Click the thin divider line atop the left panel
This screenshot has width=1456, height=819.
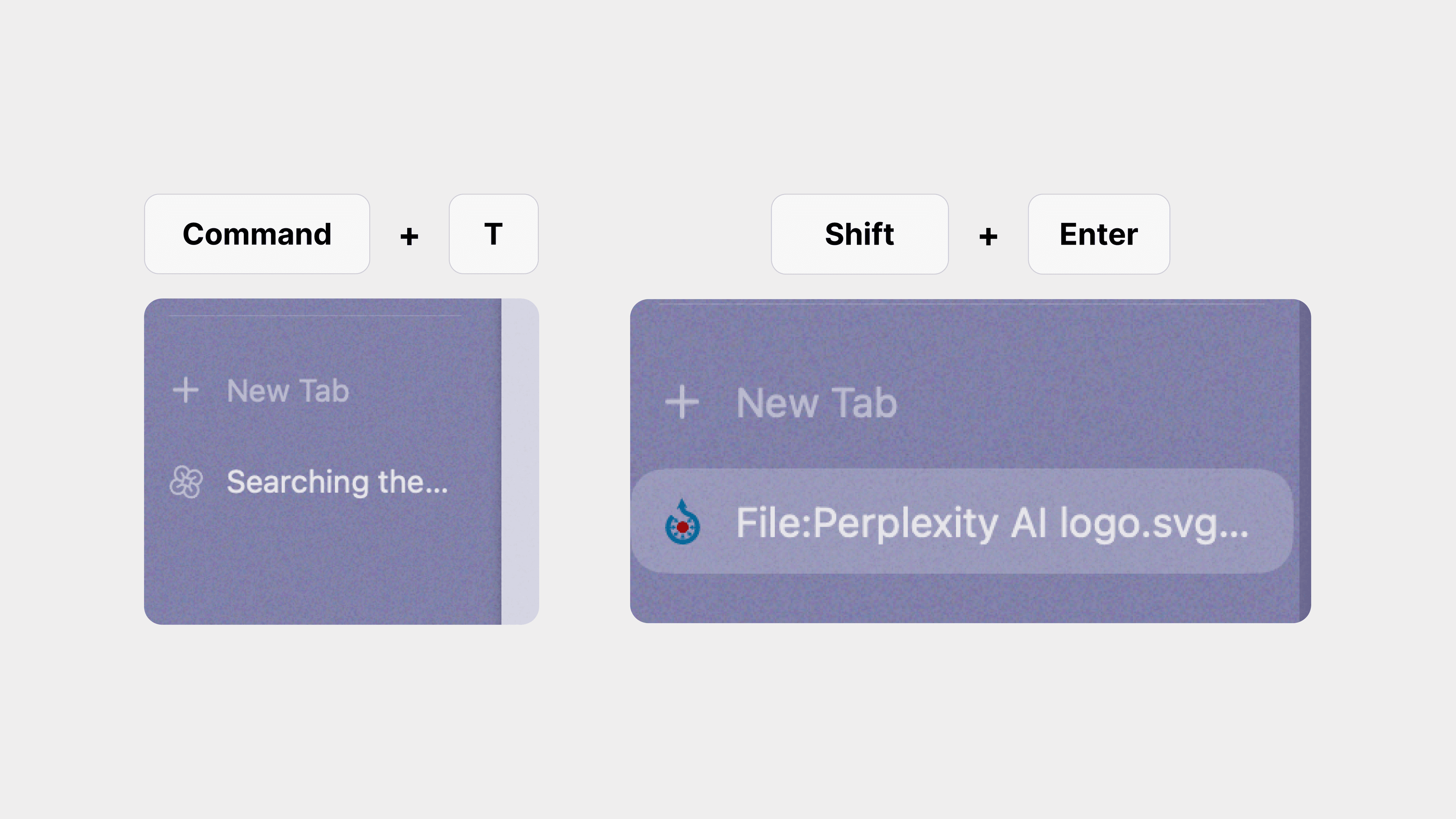(315, 315)
